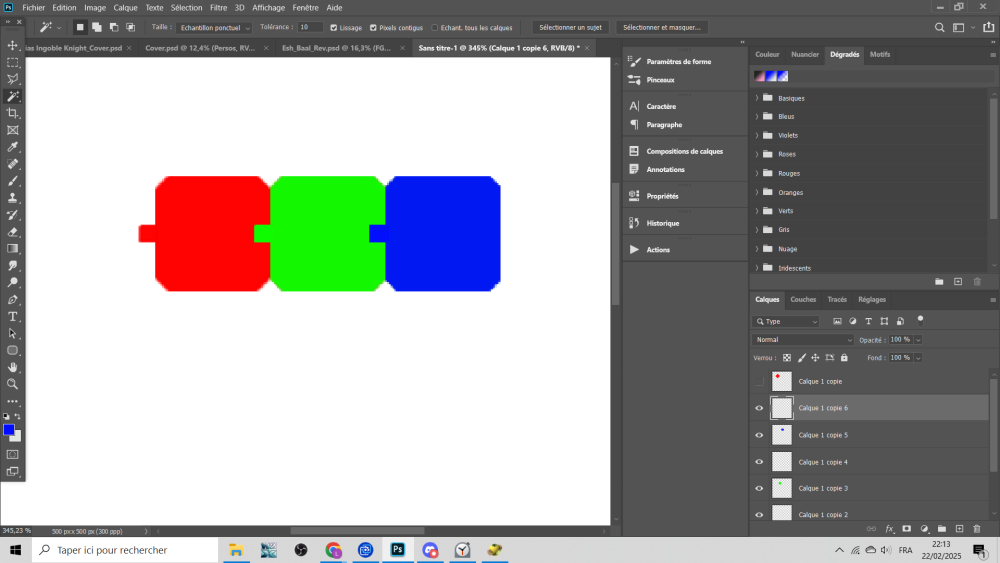Click the blue foreground color swatch
This screenshot has width=1000, height=563.
[9, 430]
